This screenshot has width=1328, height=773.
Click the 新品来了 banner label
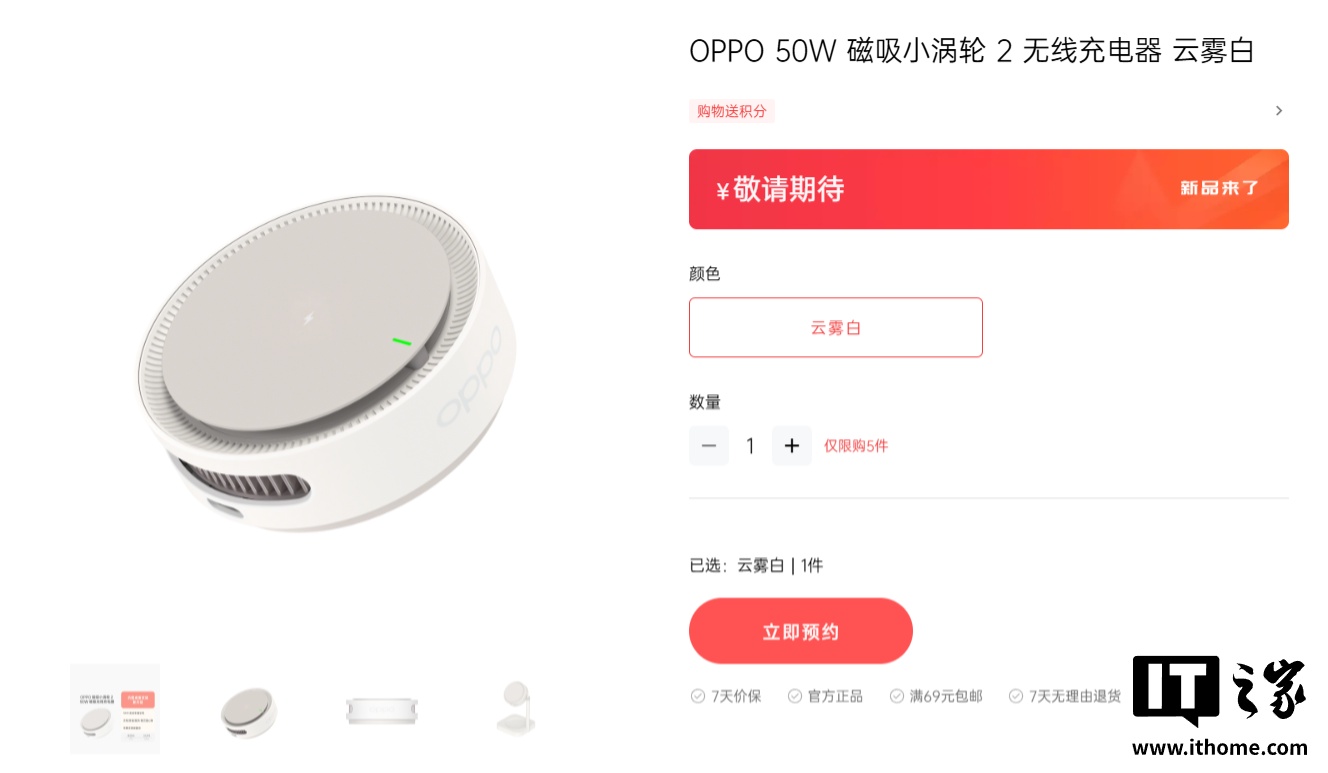pos(1219,188)
